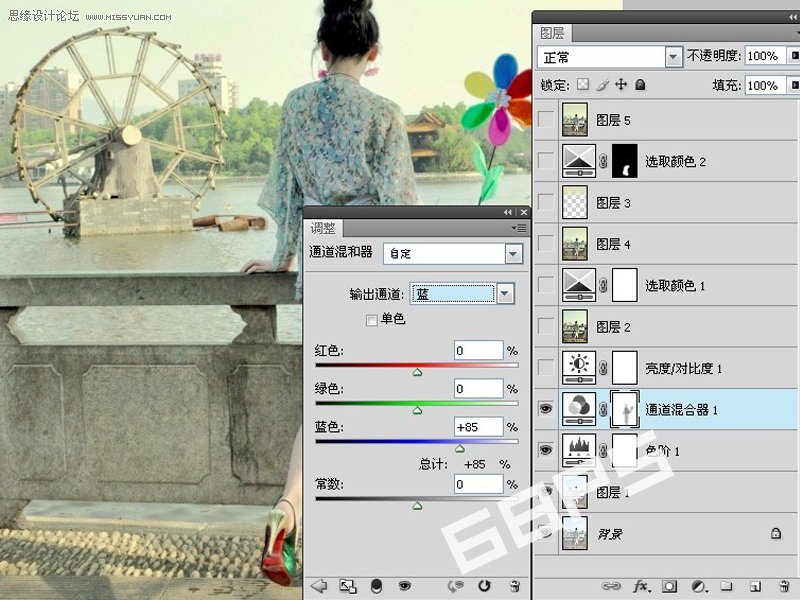Select the 通道混合器 1 layer mask thumbnail

coord(624,409)
